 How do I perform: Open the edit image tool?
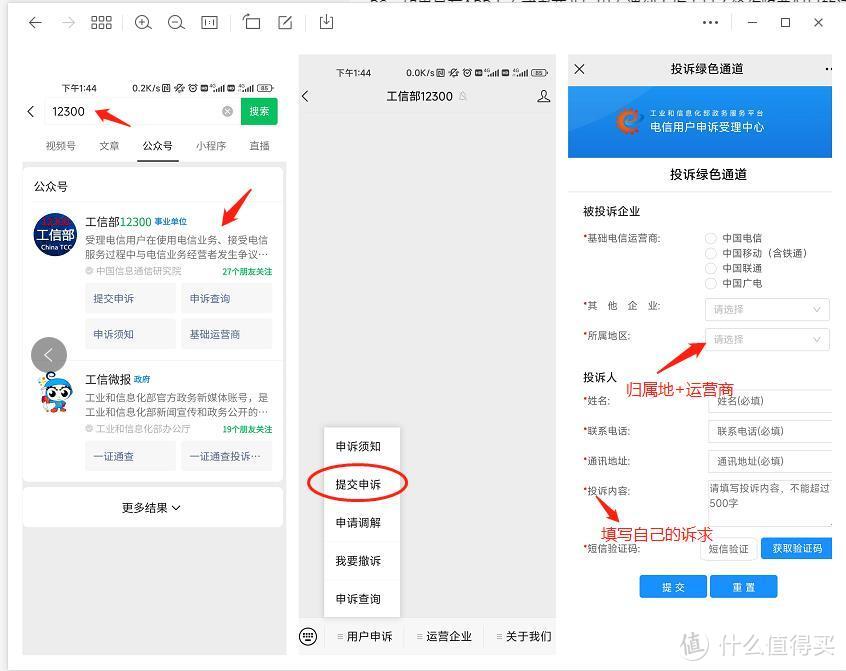285,22
